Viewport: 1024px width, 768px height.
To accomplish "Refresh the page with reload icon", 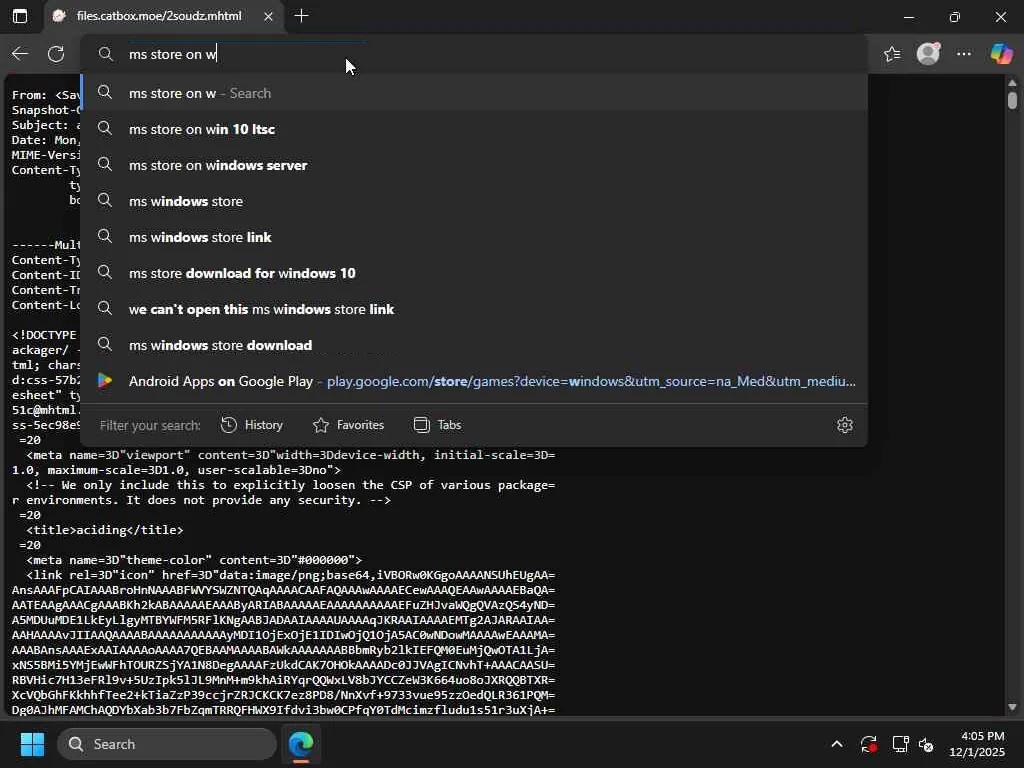I will (56, 54).
